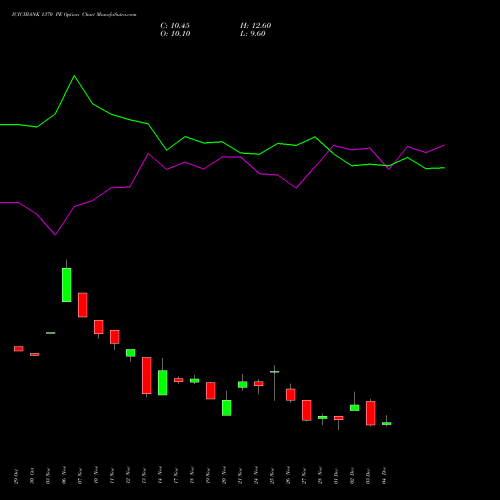Click the "17 Nov" date axis label
This screenshot has width=500, height=500.
(x=176, y=476)
